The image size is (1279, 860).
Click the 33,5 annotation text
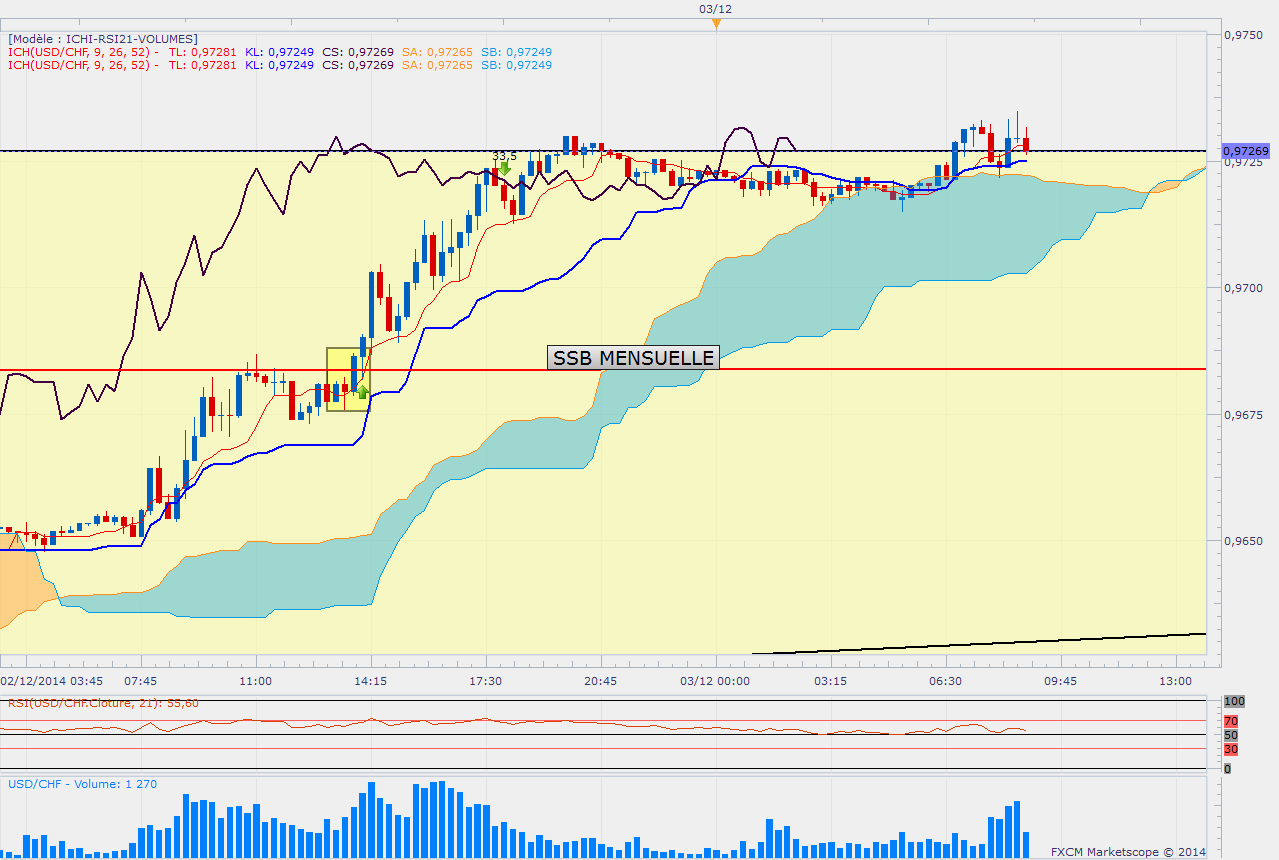[x=504, y=156]
